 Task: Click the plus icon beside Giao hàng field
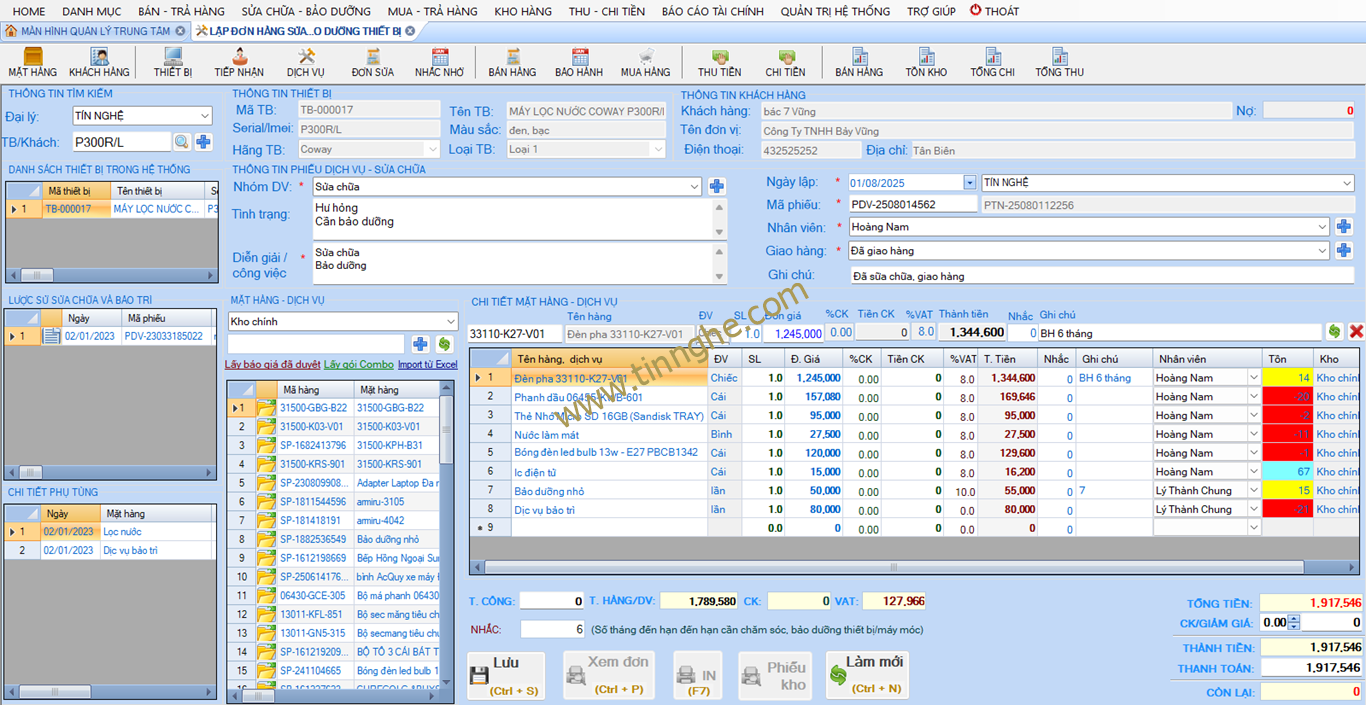click(x=1344, y=250)
